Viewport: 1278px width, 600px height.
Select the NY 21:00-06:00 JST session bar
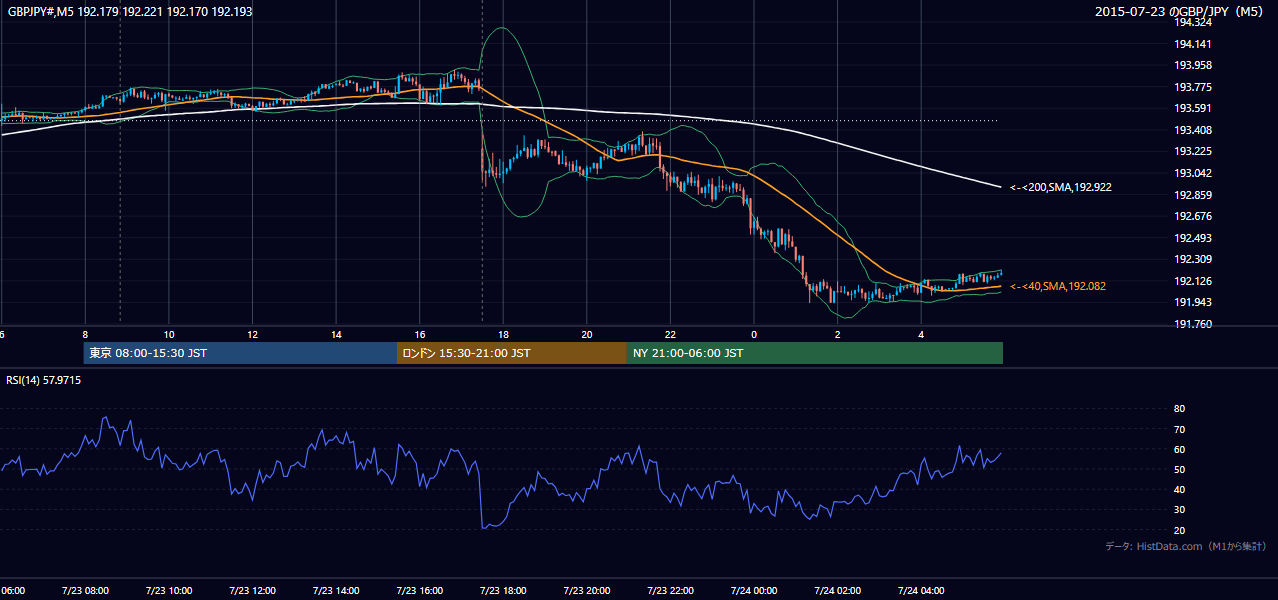point(815,353)
